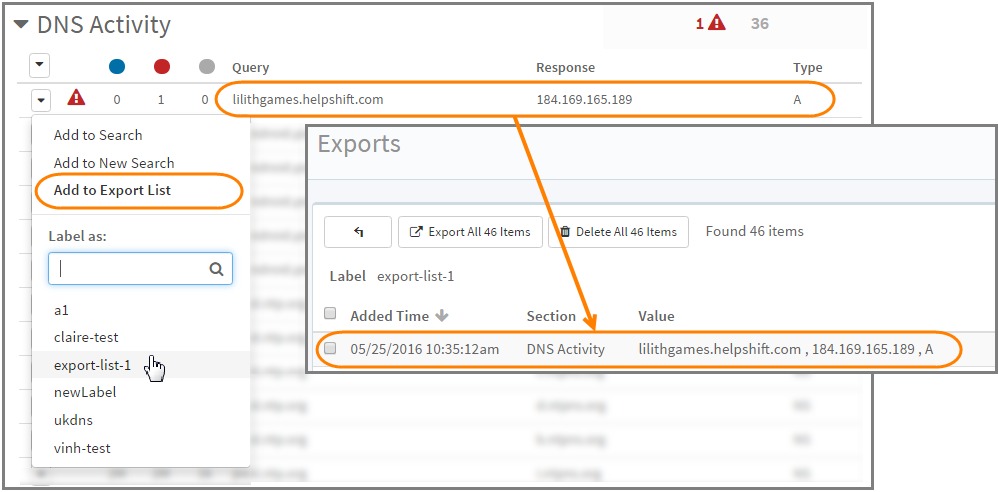Select the export-list-1 label in dropdown
This screenshot has width=998, height=492.
92,365
